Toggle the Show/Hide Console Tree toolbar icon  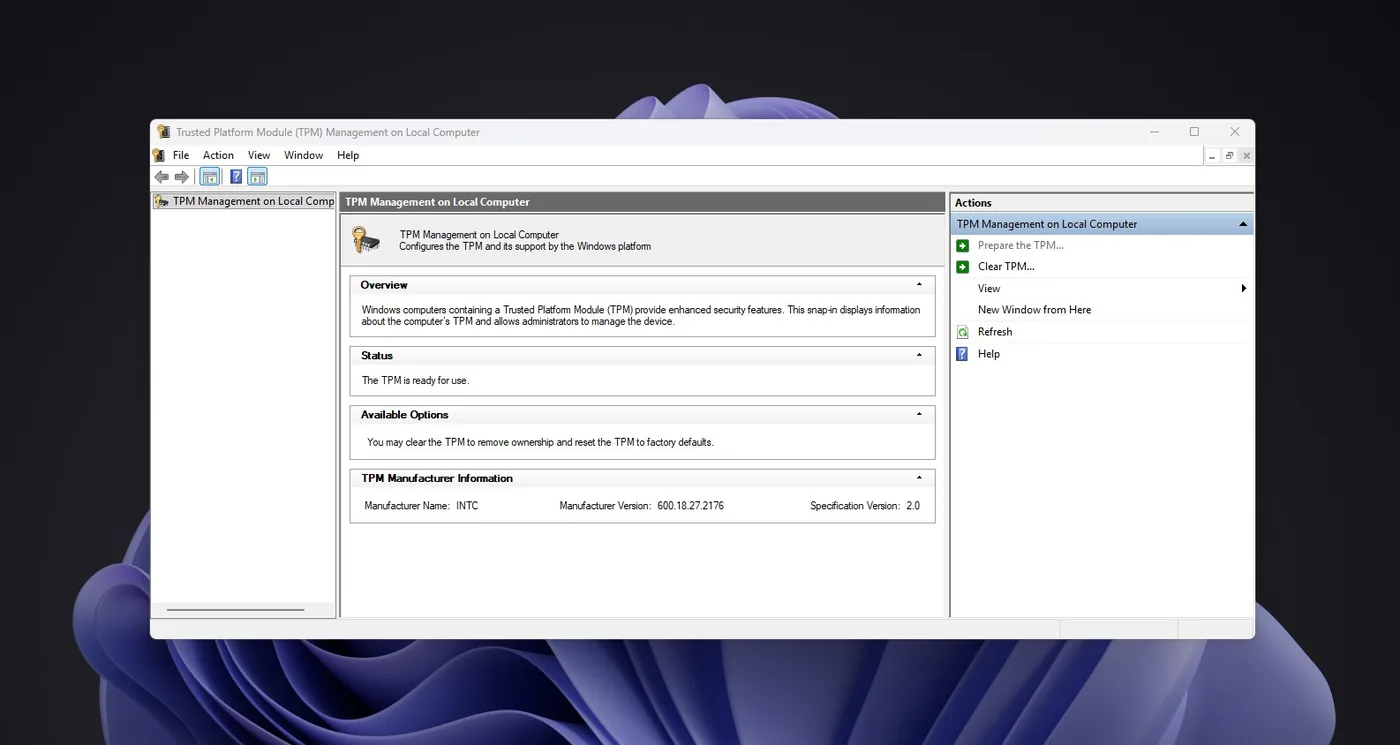coord(209,177)
